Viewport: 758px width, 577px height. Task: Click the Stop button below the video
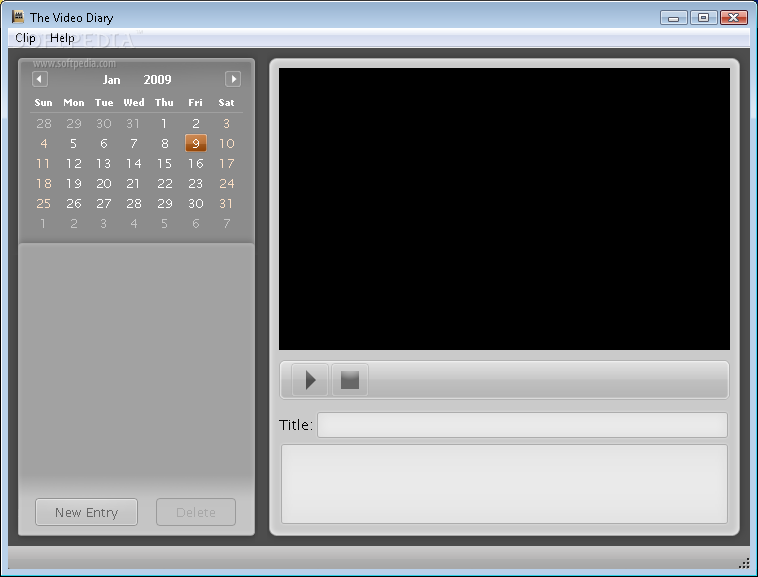(x=350, y=380)
